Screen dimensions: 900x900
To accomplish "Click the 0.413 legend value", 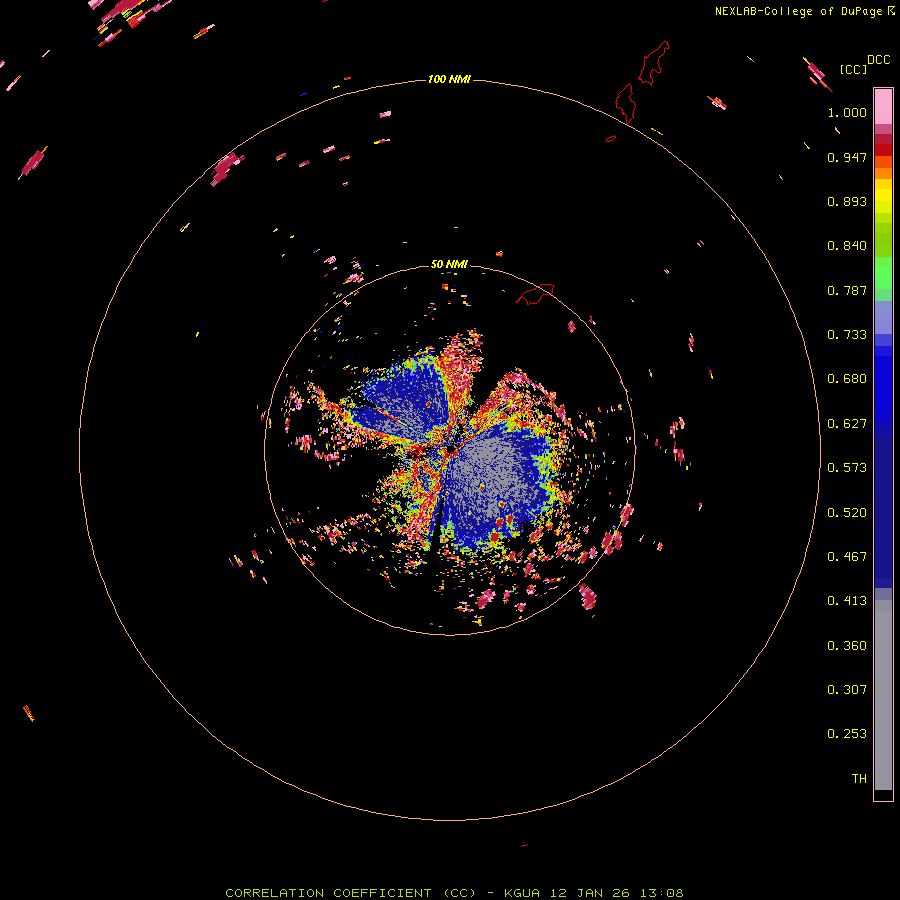I will click(847, 601).
